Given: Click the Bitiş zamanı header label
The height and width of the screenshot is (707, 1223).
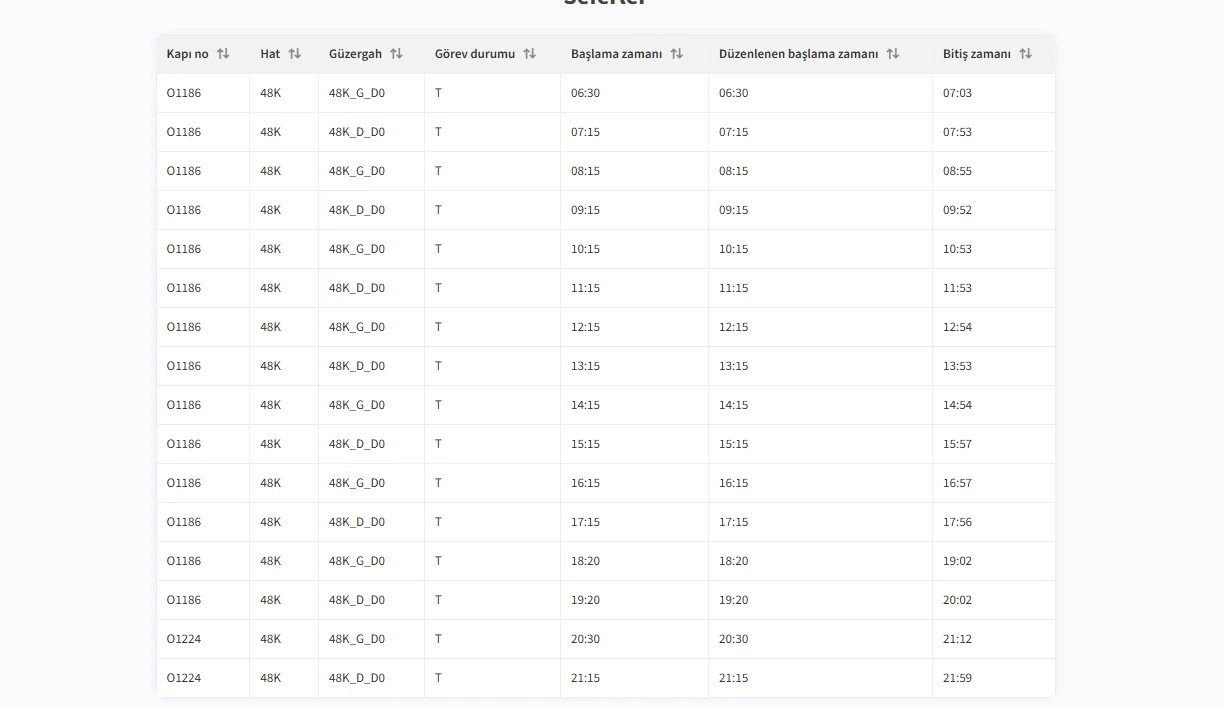Looking at the screenshot, I should (976, 54).
